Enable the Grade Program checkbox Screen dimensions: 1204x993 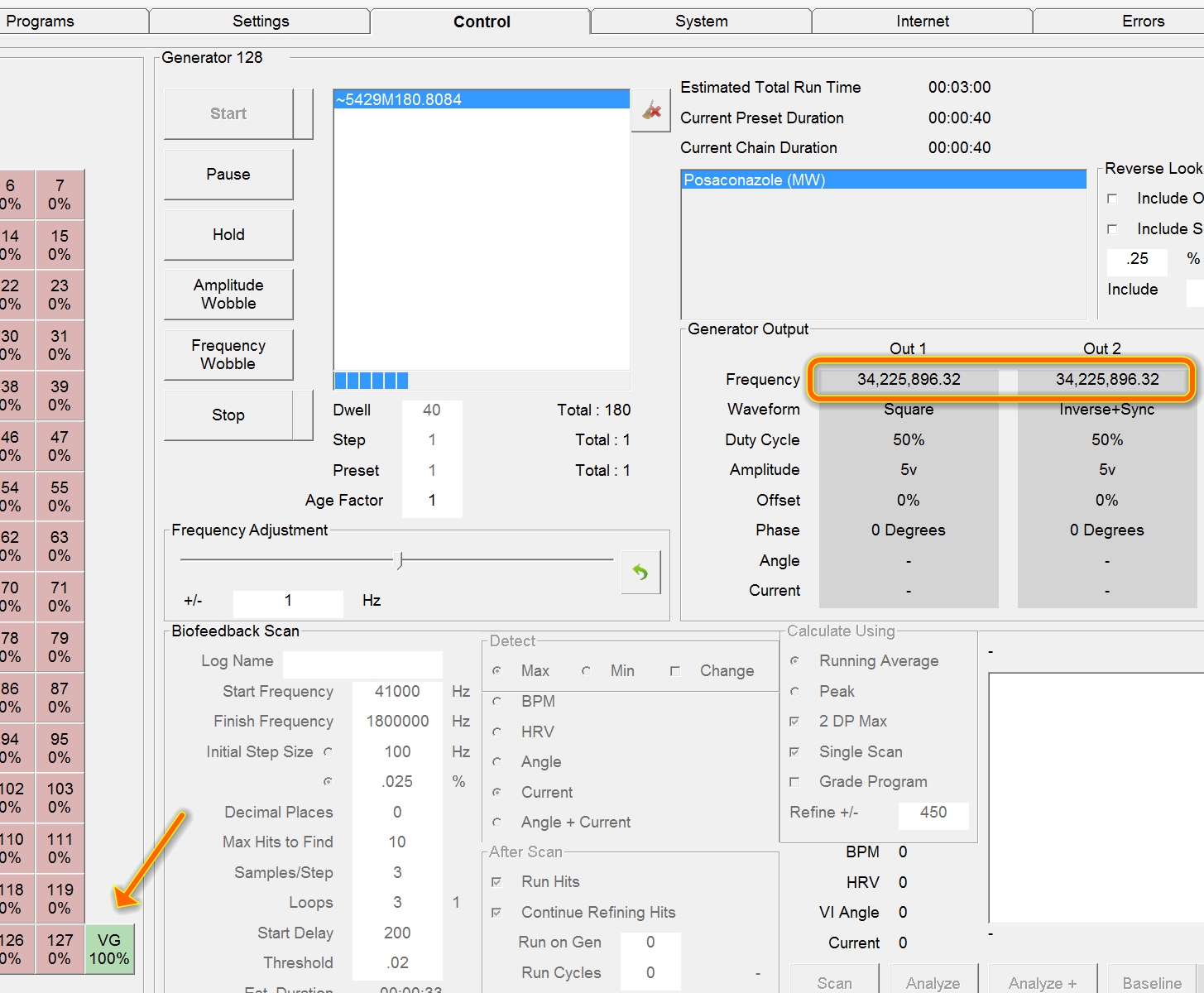tap(794, 782)
